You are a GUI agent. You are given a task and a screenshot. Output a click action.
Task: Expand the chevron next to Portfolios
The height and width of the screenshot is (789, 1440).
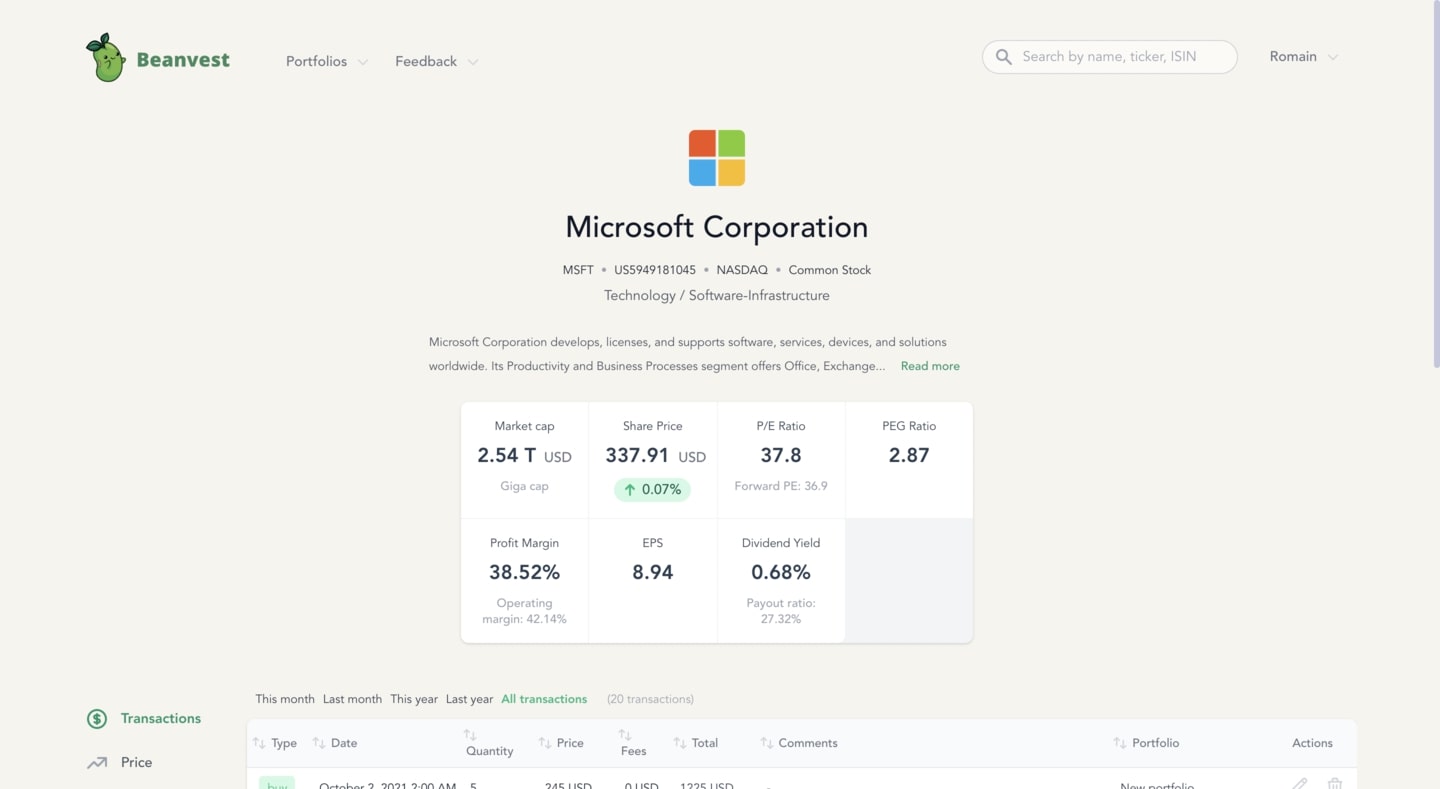tap(363, 62)
